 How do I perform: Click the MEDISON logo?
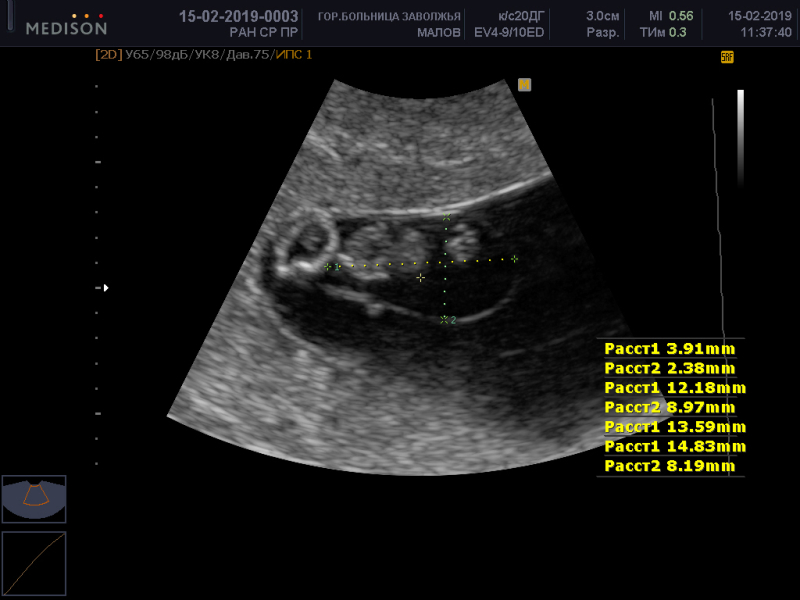coord(67,25)
